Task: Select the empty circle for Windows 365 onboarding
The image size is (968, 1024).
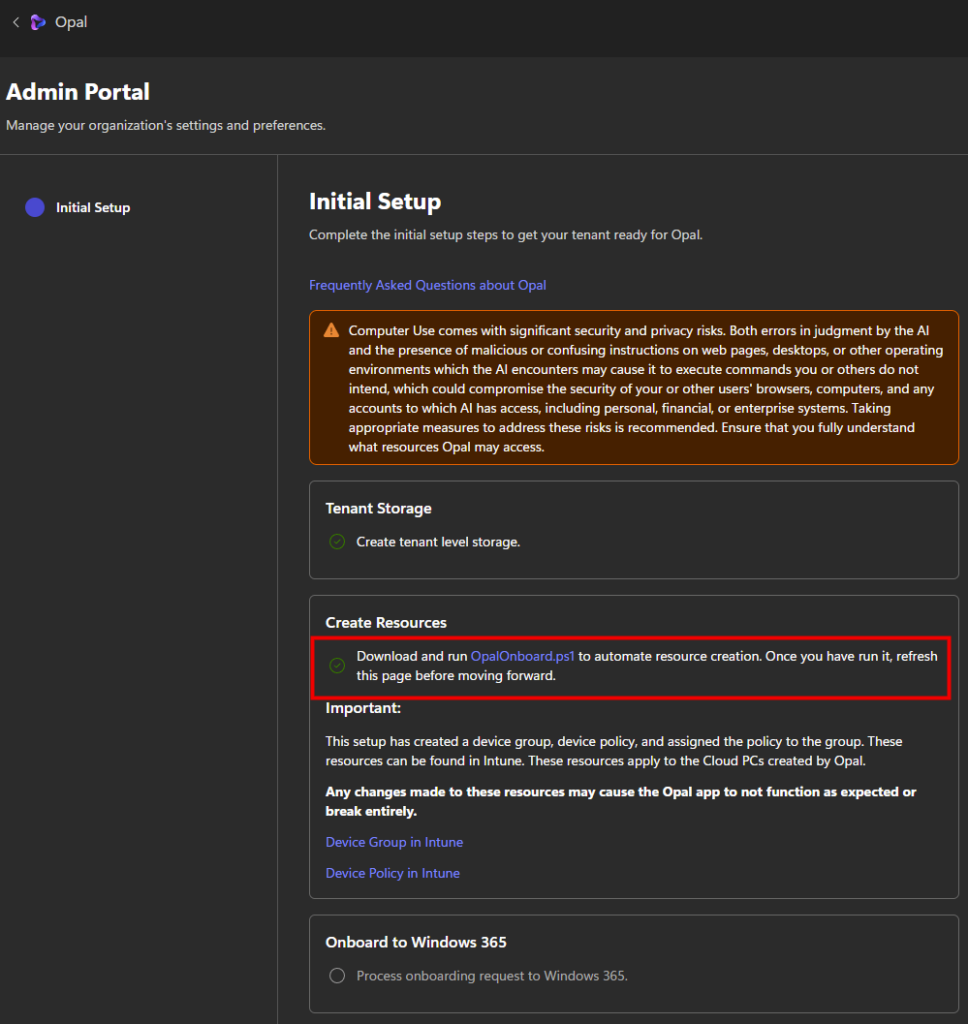Action: click(x=337, y=976)
